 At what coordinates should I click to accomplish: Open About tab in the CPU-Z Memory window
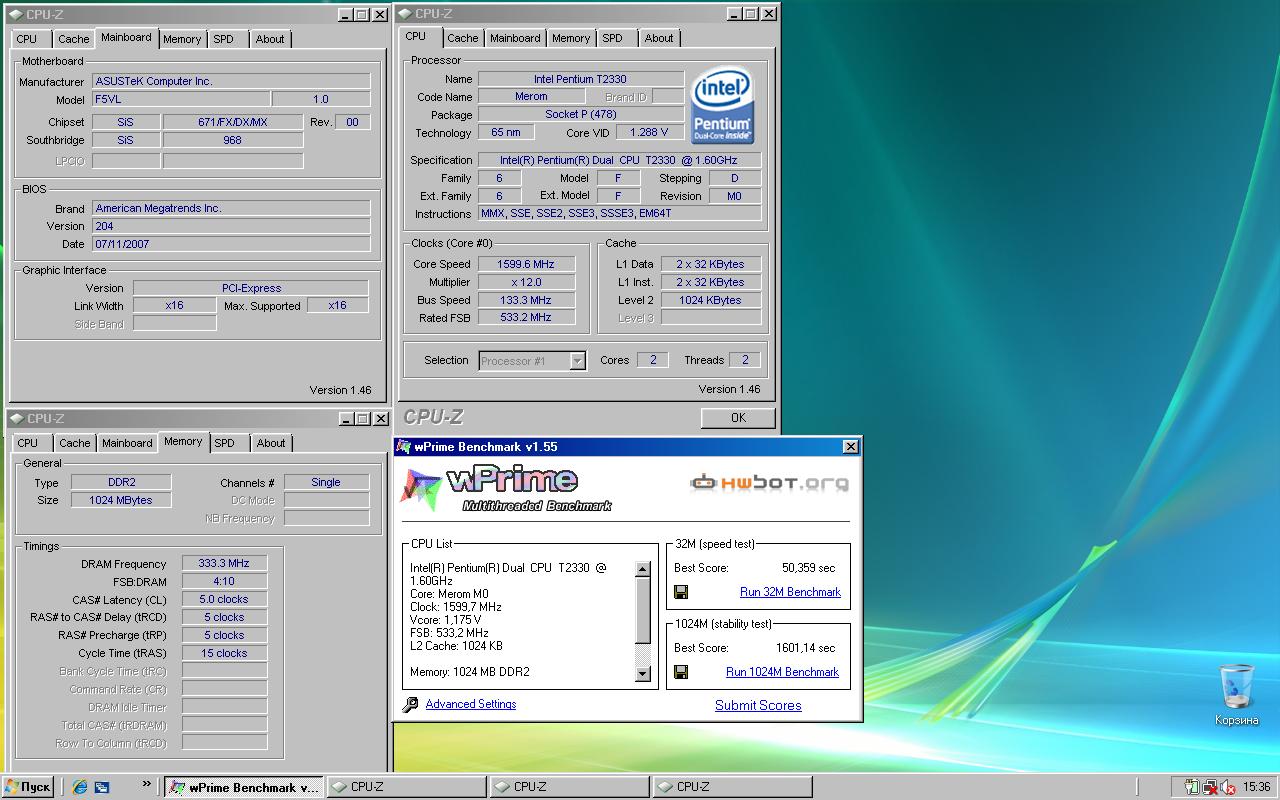coord(271,443)
